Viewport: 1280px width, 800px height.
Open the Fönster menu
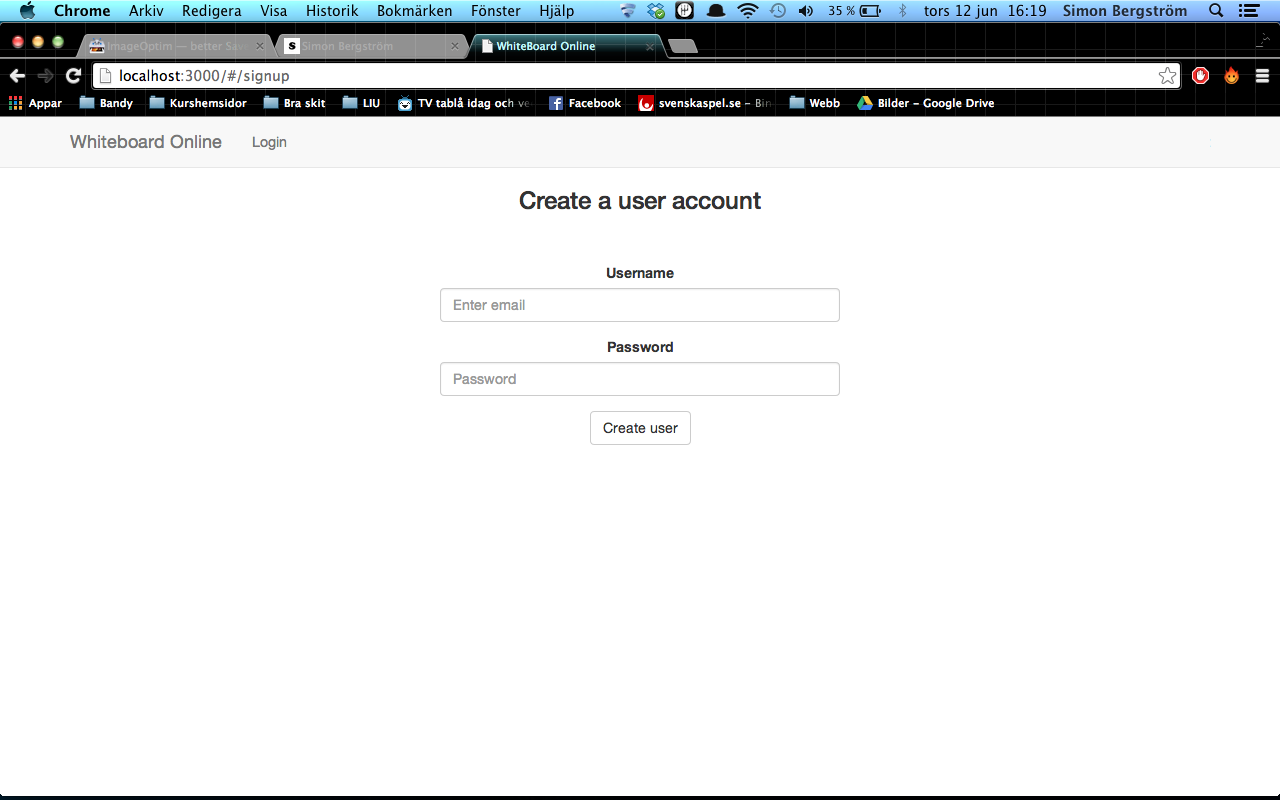(496, 11)
